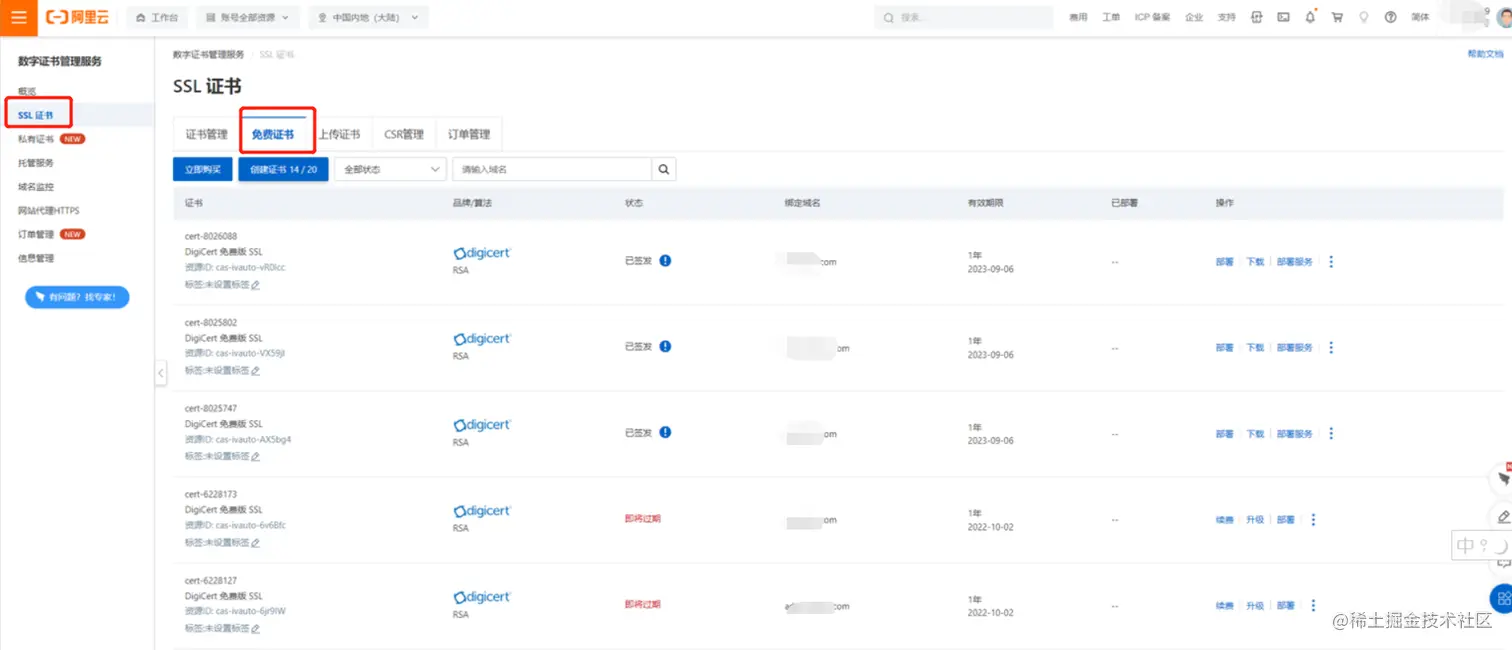Focus the top 搜索 search box
Image resolution: width=1512 pixels, height=650 pixels.
pos(963,17)
